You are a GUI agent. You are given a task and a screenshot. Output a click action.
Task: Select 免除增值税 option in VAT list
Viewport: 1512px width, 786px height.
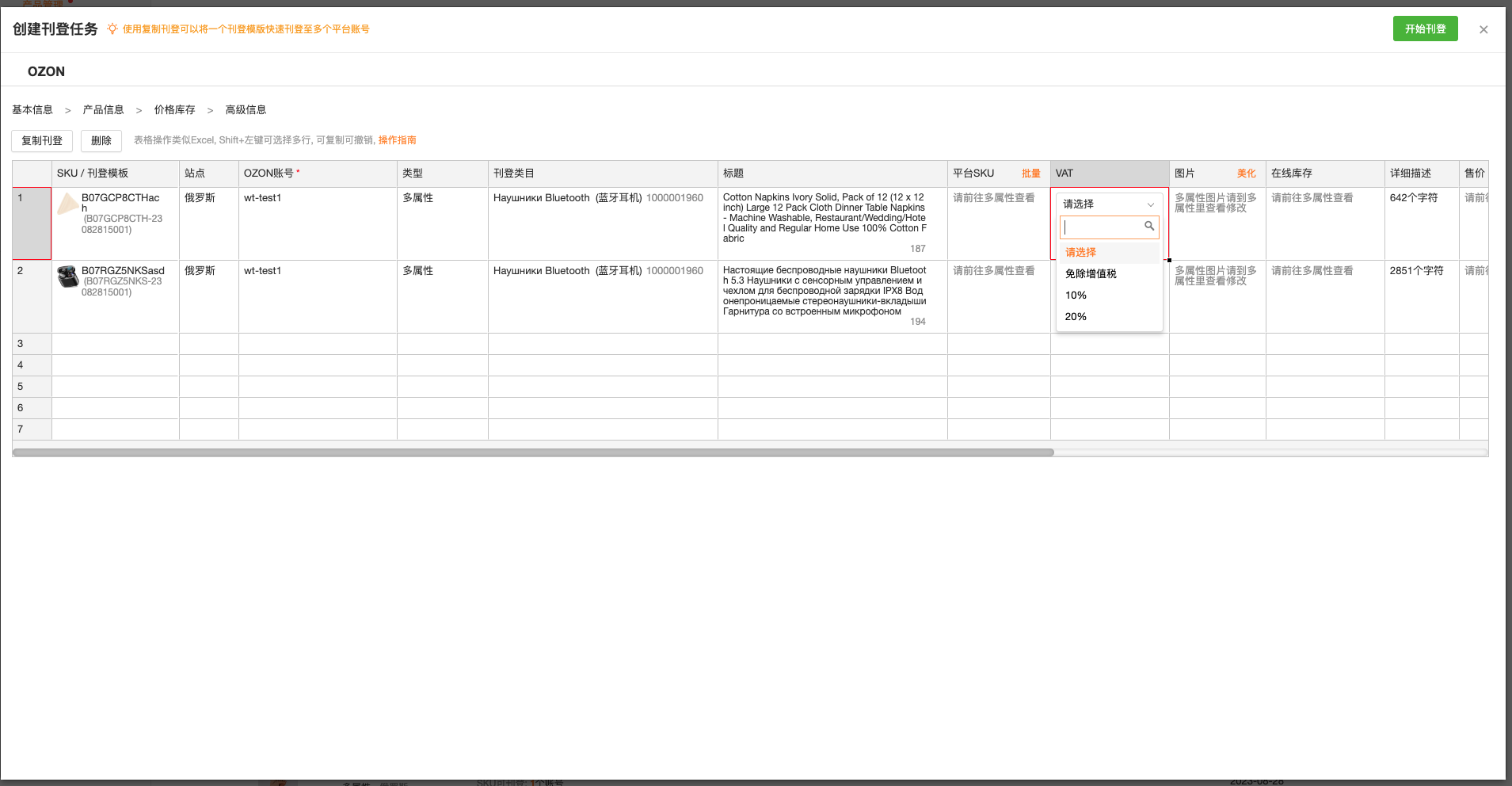point(1091,274)
